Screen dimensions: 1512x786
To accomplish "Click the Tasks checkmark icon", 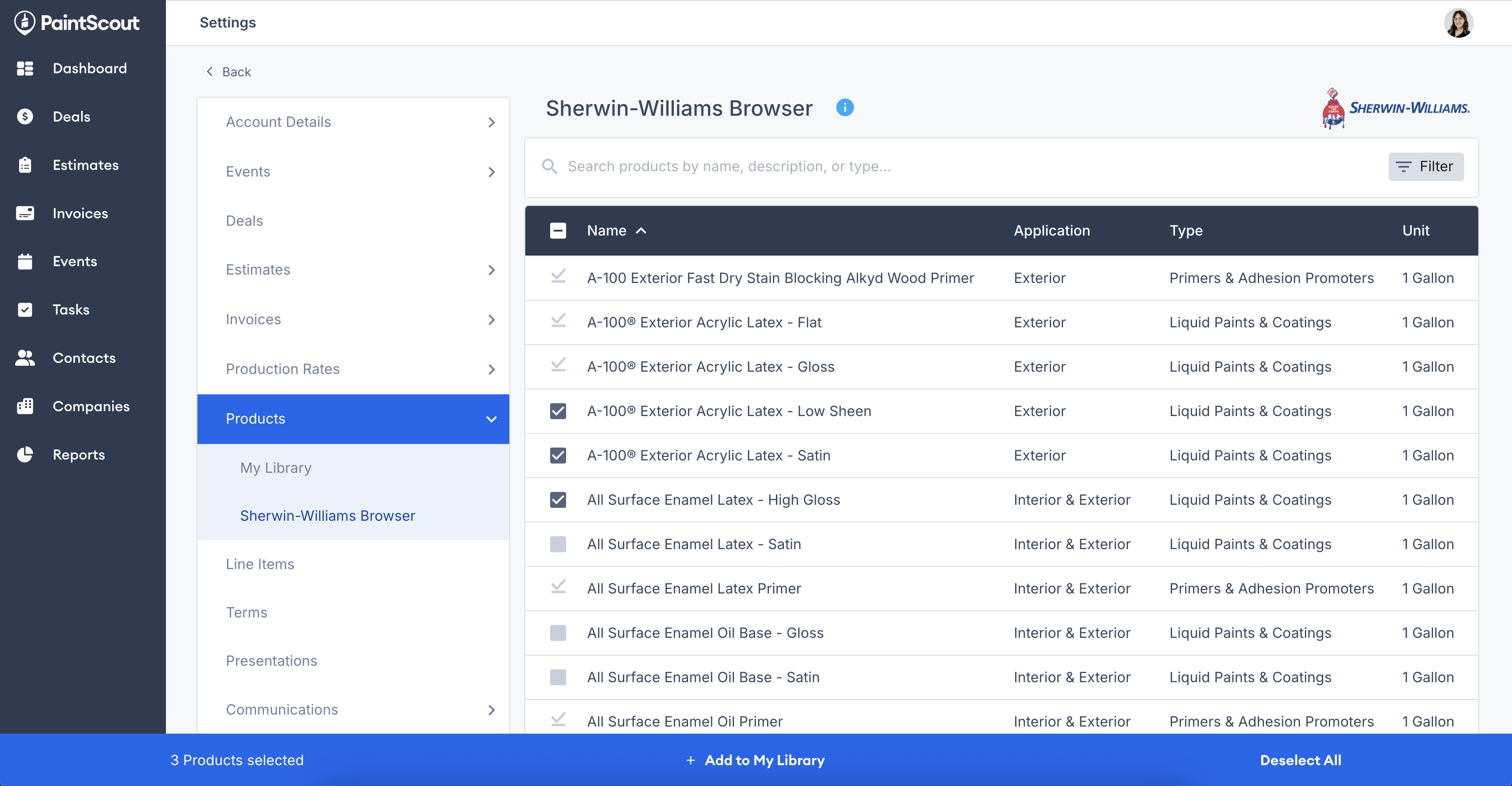I will click(x=25, y=309).
